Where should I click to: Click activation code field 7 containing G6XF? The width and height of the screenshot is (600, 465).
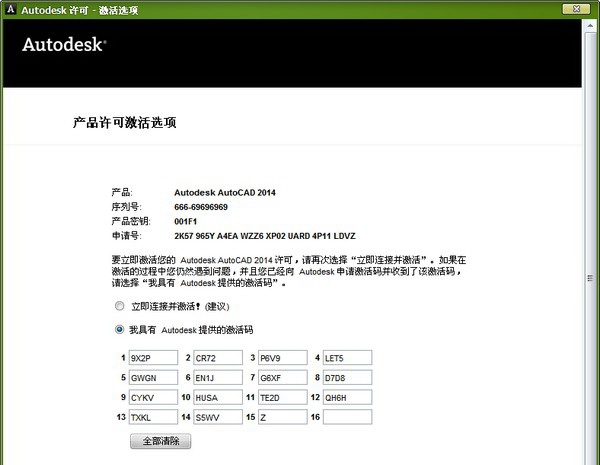pyautogui.click(x=282, y=377)
